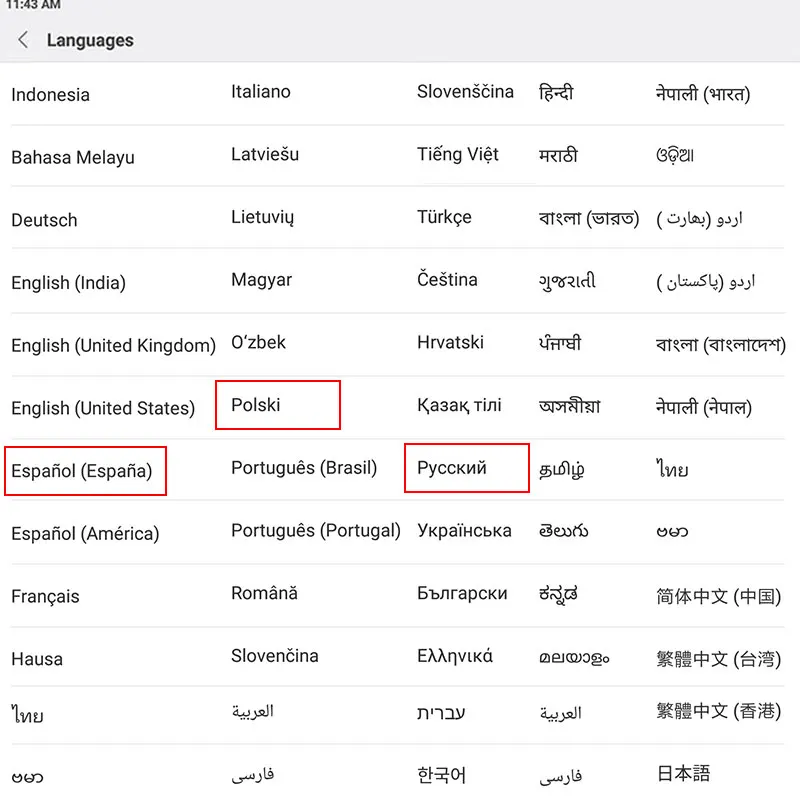Select বাংলা (ভারত) language
Image resolution: width=800 pixels, height=800 pixels.
(x=589, y=218)
